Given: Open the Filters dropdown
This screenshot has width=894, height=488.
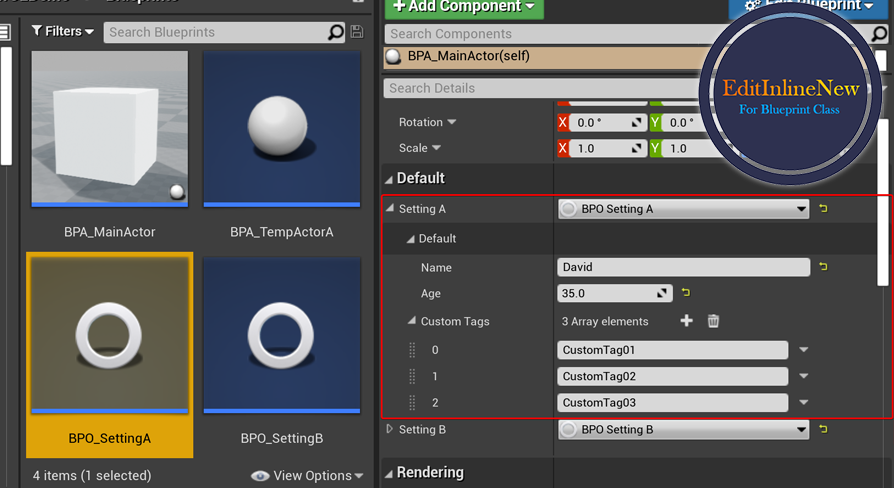Looking at the screenshot, I should tap(63, 31).
